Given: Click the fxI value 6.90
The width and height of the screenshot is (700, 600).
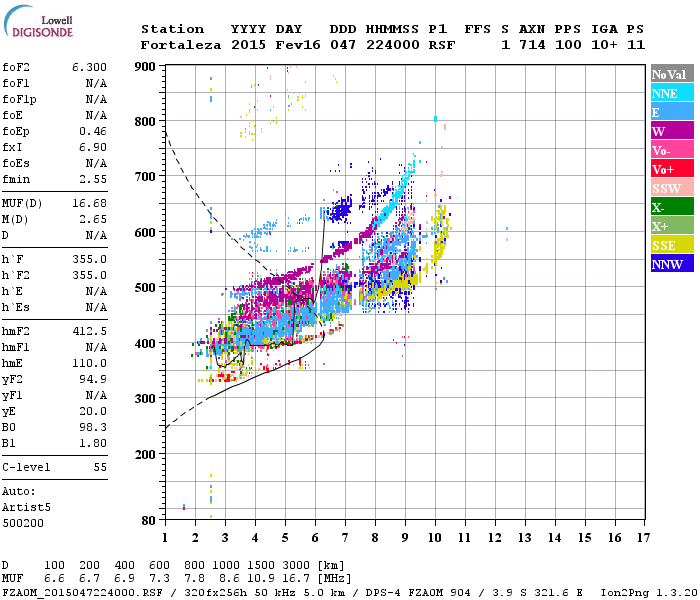Looking at the screenshot, I should point(93,148).
